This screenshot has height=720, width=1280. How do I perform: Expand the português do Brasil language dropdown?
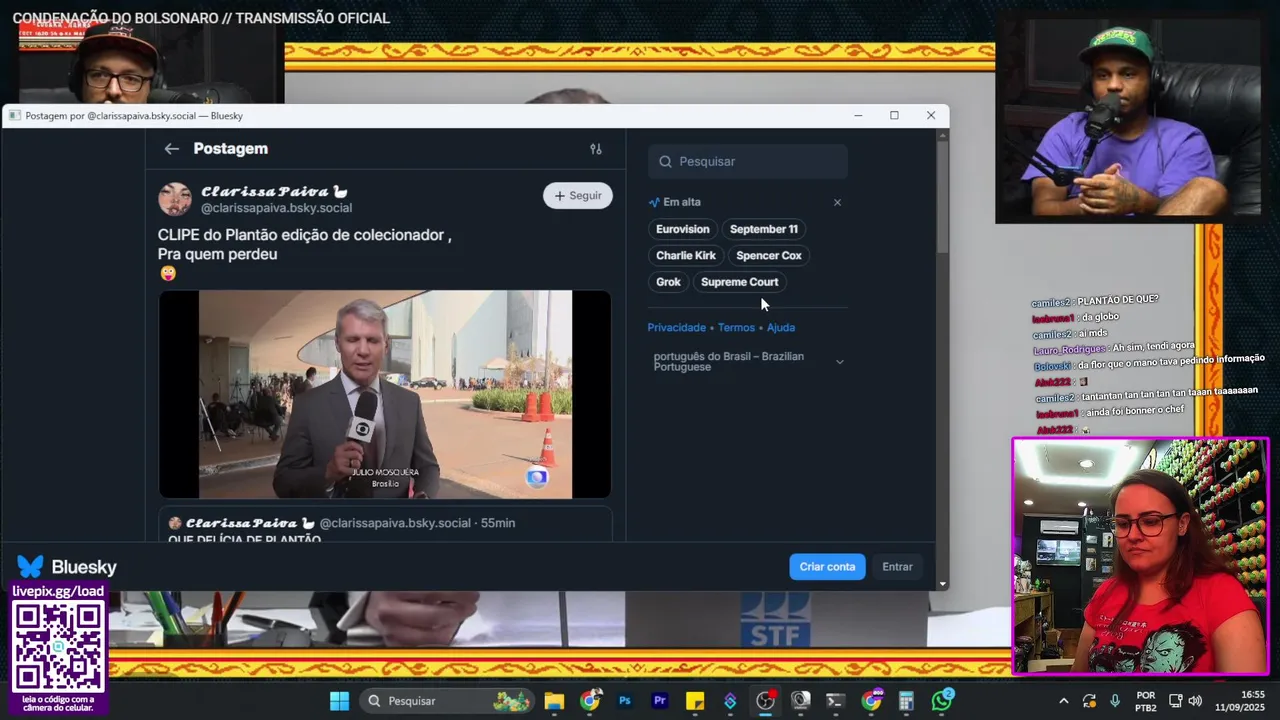(748, 361)
